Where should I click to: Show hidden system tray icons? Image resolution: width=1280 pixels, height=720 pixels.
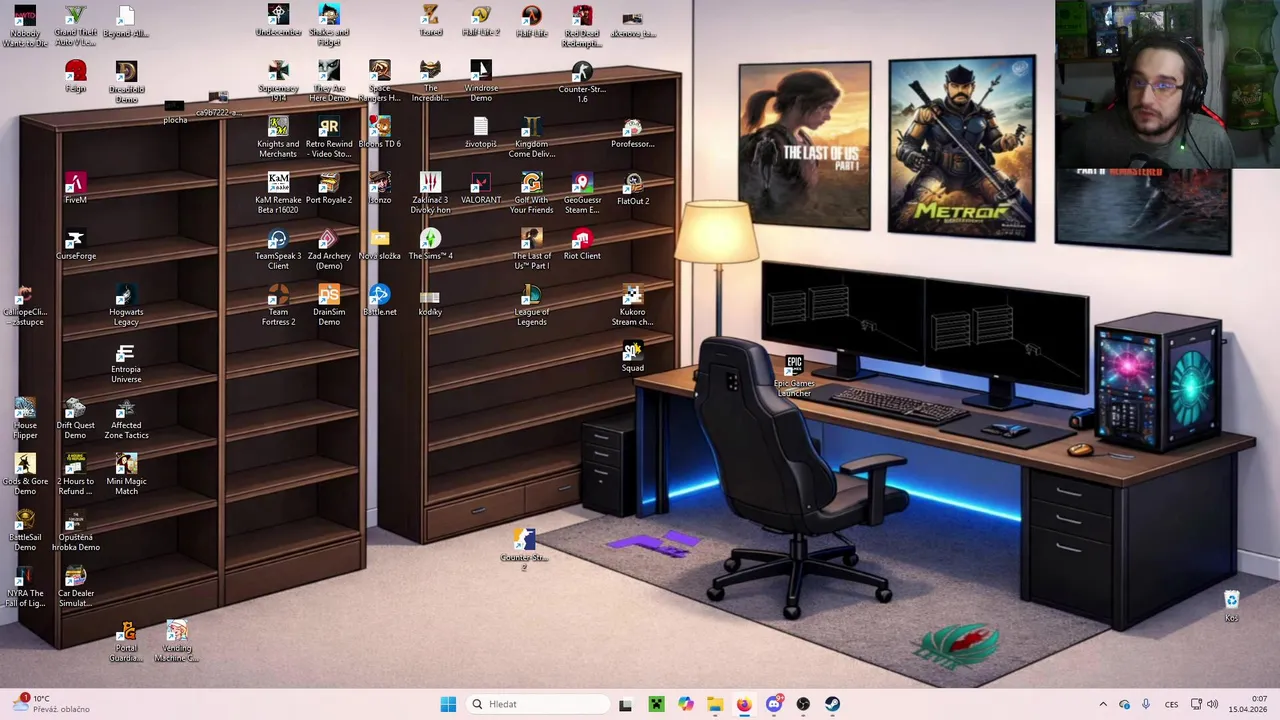pyautogui.click(x=1103, y=704)
